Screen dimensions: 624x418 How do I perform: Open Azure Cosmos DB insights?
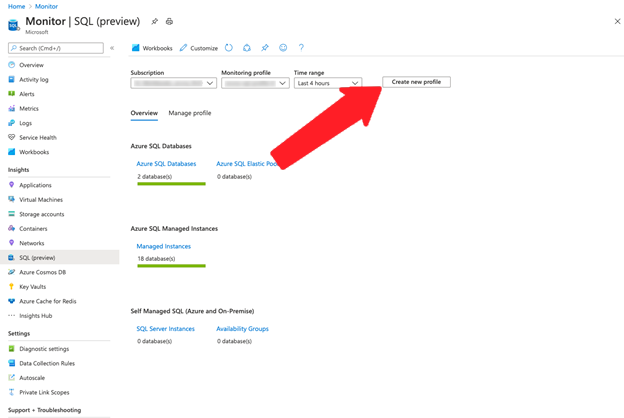coord(42,272)
